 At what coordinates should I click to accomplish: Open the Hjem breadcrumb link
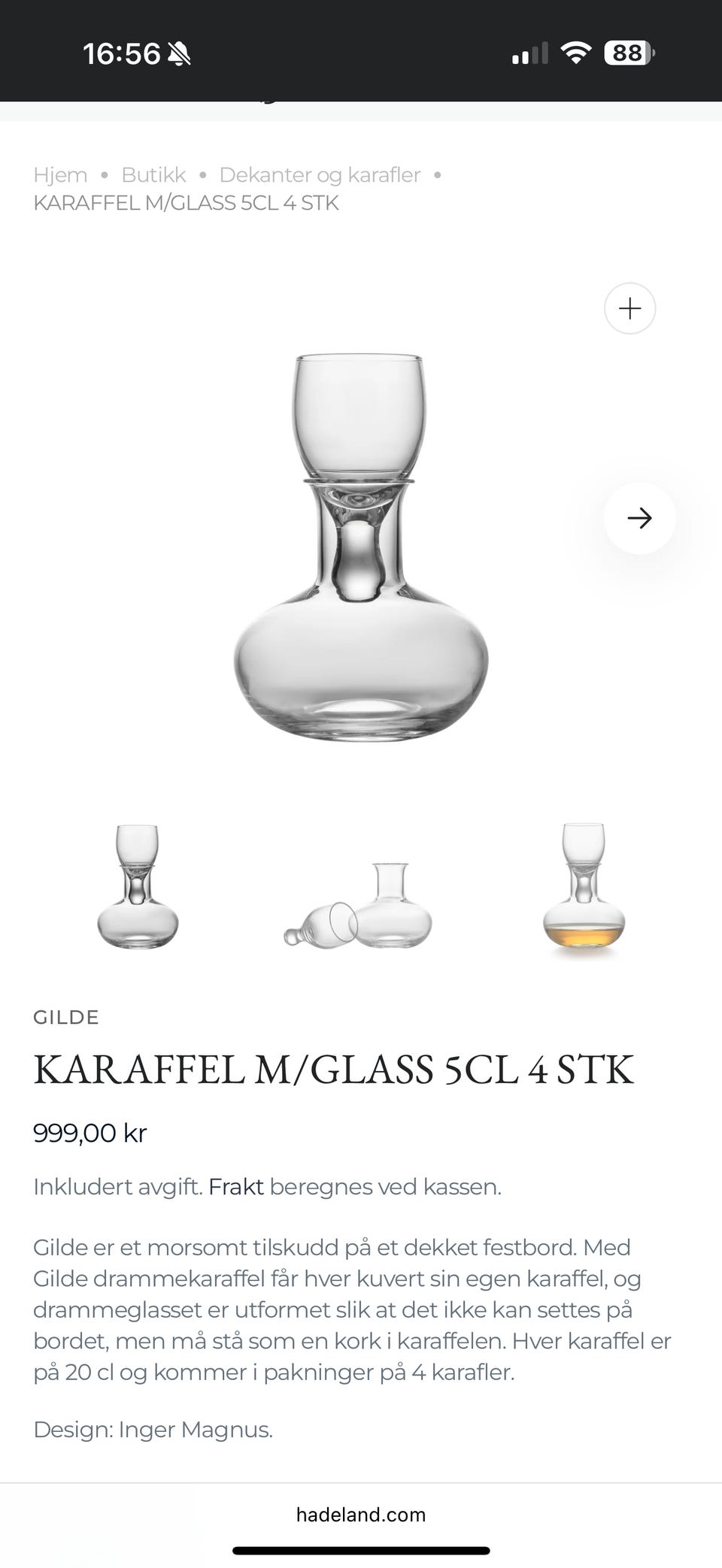60,174
